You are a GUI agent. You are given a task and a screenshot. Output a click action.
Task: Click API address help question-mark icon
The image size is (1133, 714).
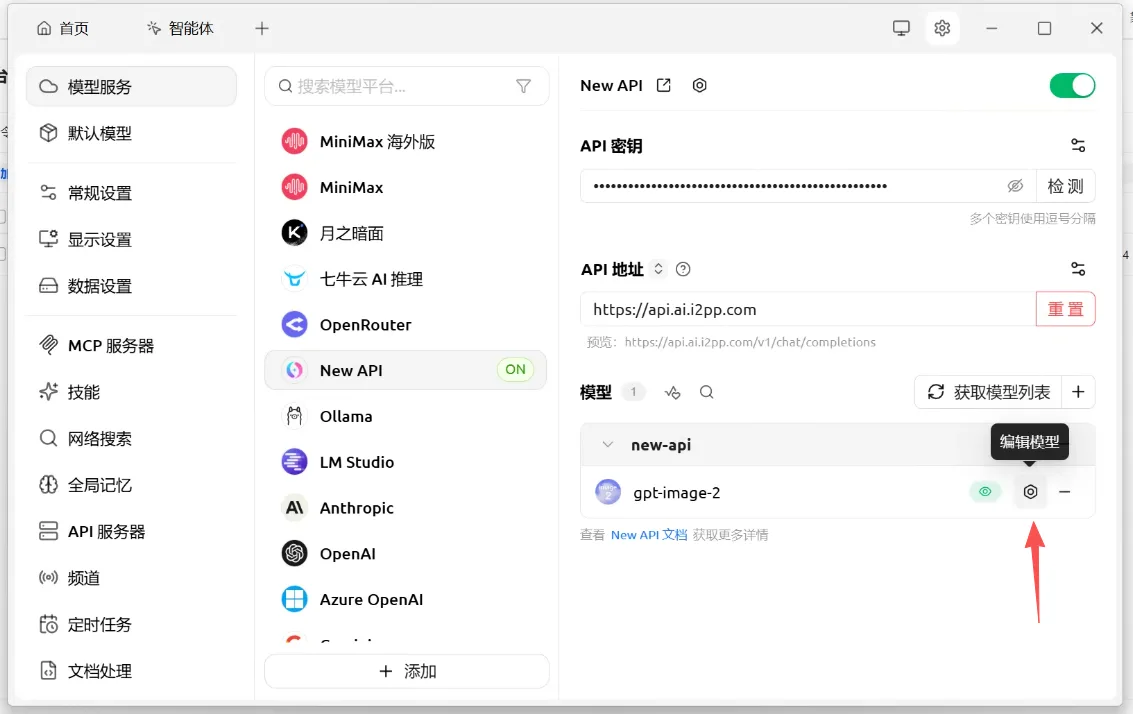[x=683, y=269]
